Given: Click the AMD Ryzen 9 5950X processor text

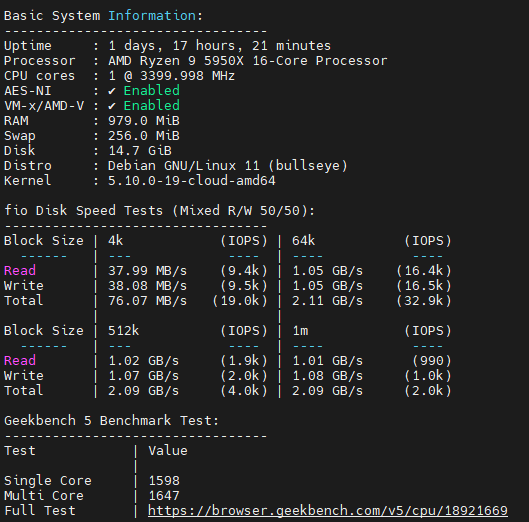Looking at the screenshot, I should point(248,61).
